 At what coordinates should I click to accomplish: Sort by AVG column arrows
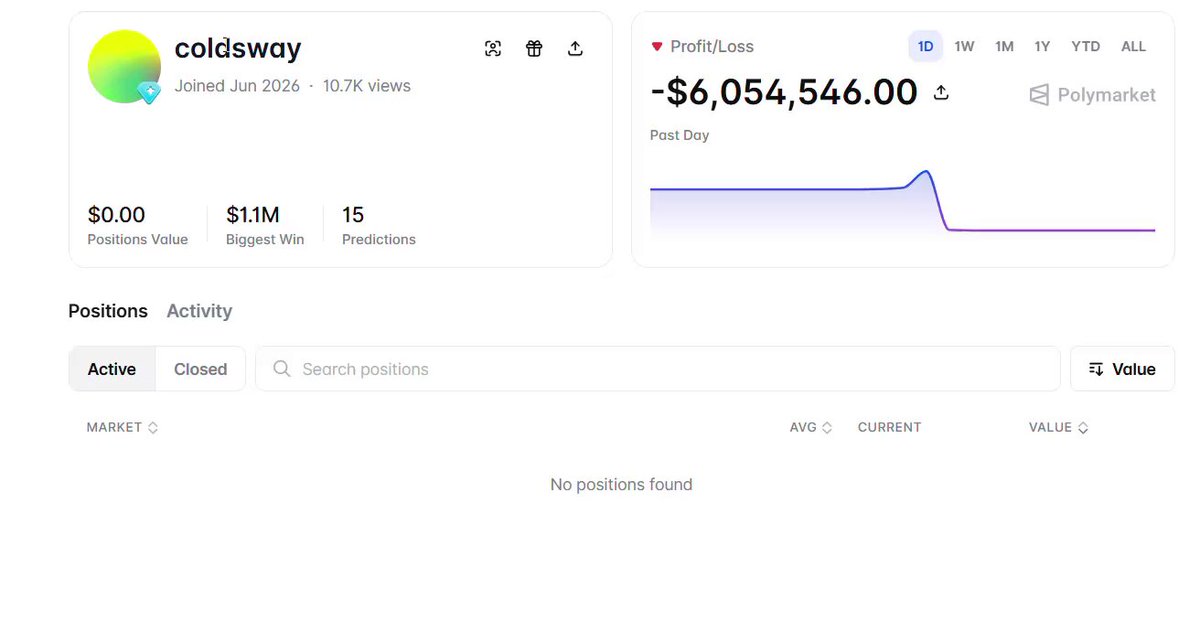click(x=827, y=427)
